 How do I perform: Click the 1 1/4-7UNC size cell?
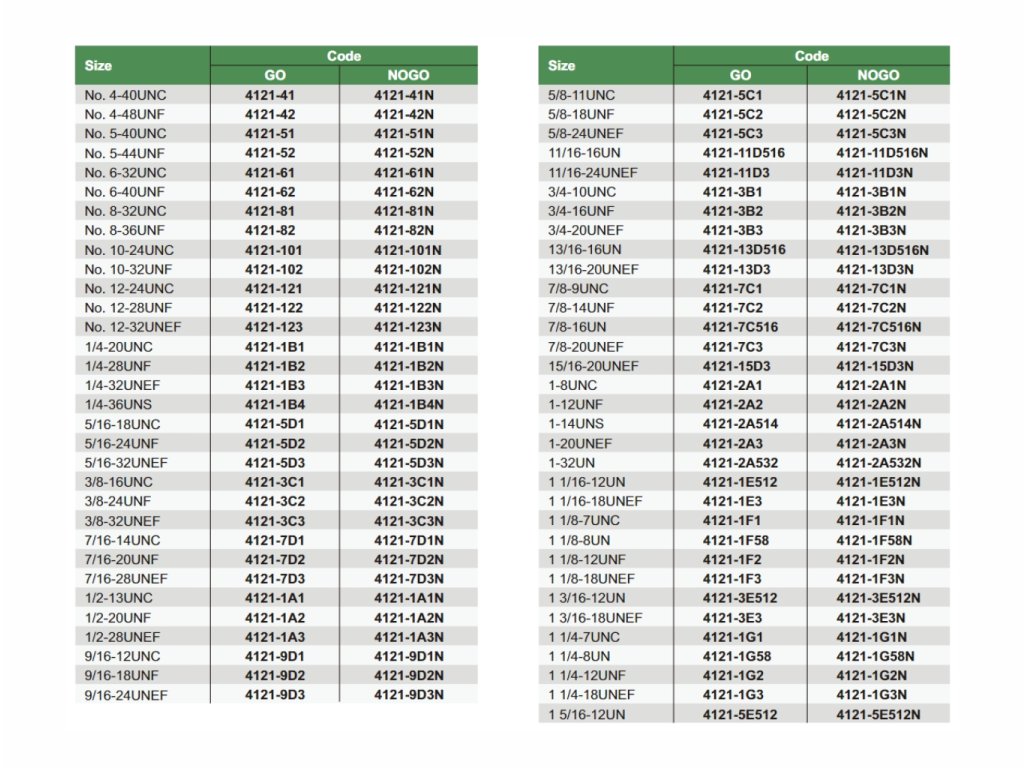click(584, 637)
